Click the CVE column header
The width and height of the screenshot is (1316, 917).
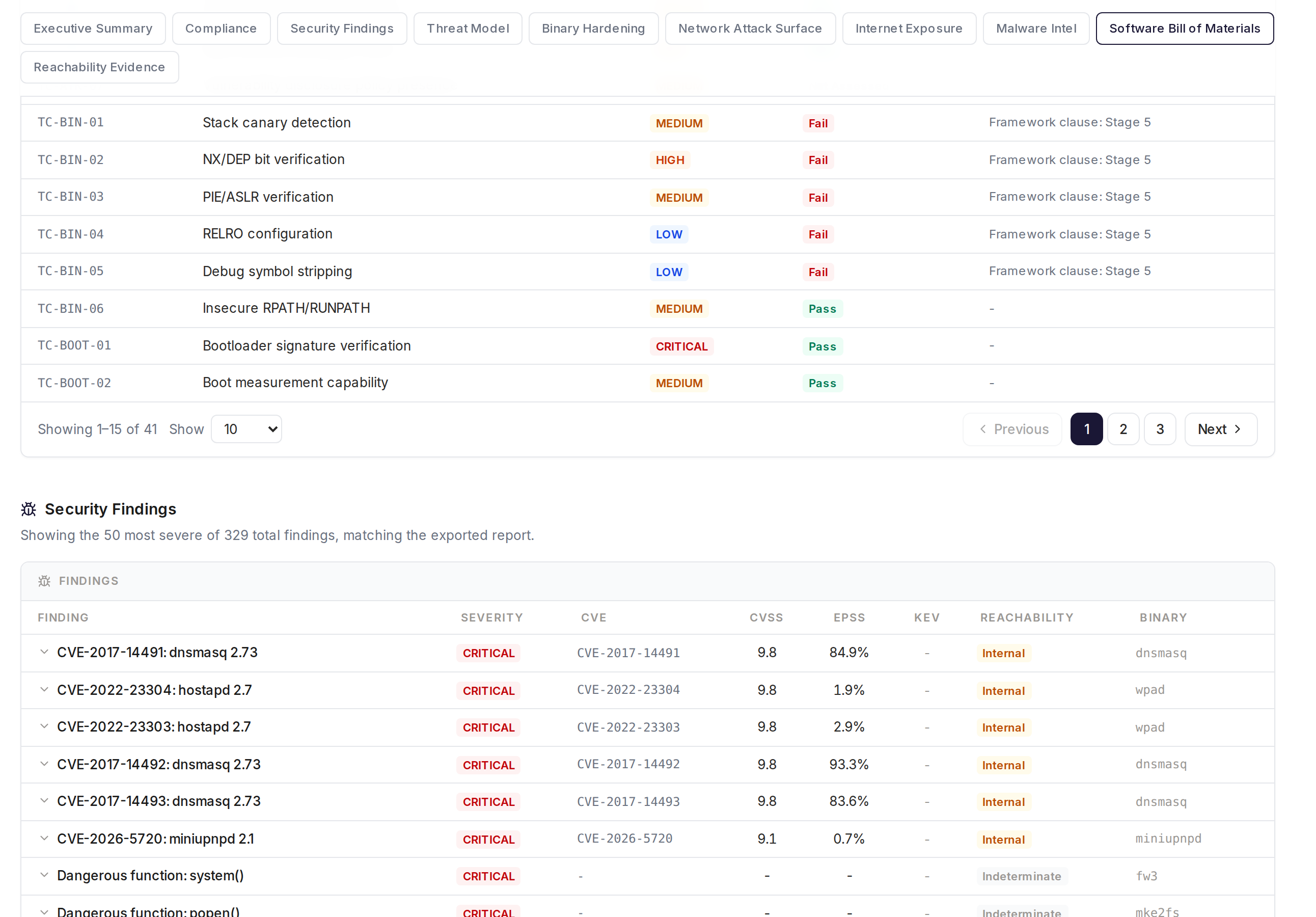pos(593,617)
